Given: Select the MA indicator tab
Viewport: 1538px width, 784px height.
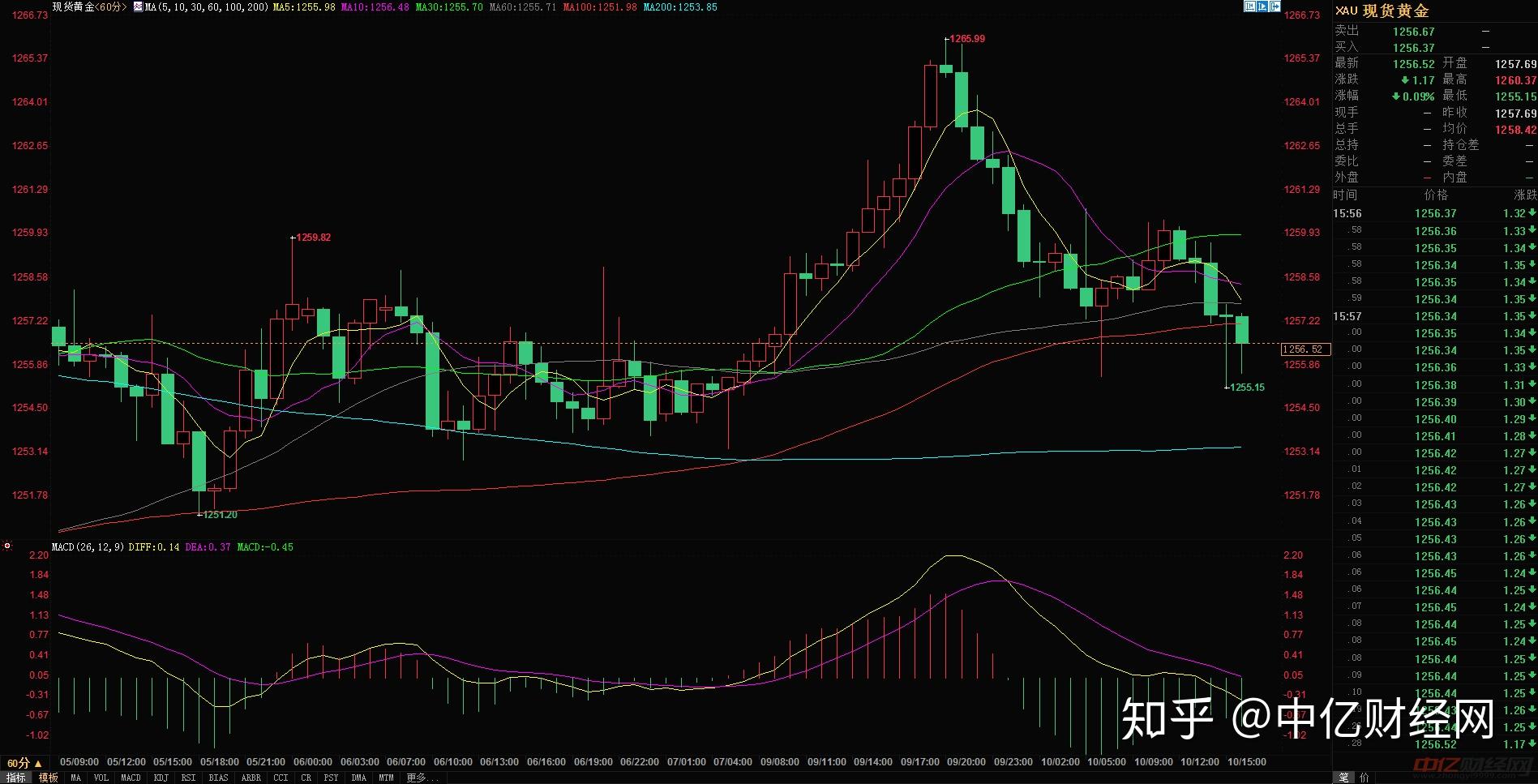Looking at the screenshot, I should 75,778.
